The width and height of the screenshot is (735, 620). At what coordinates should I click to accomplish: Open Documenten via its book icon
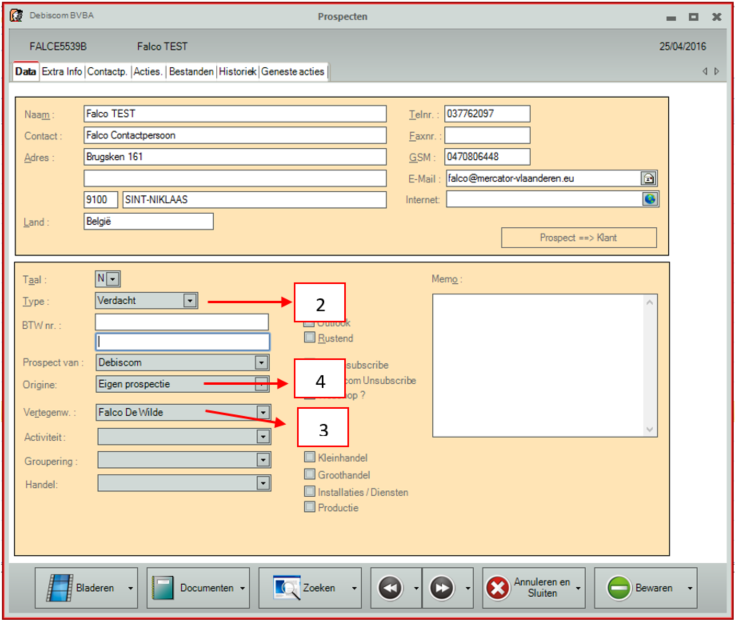[164, 588]
